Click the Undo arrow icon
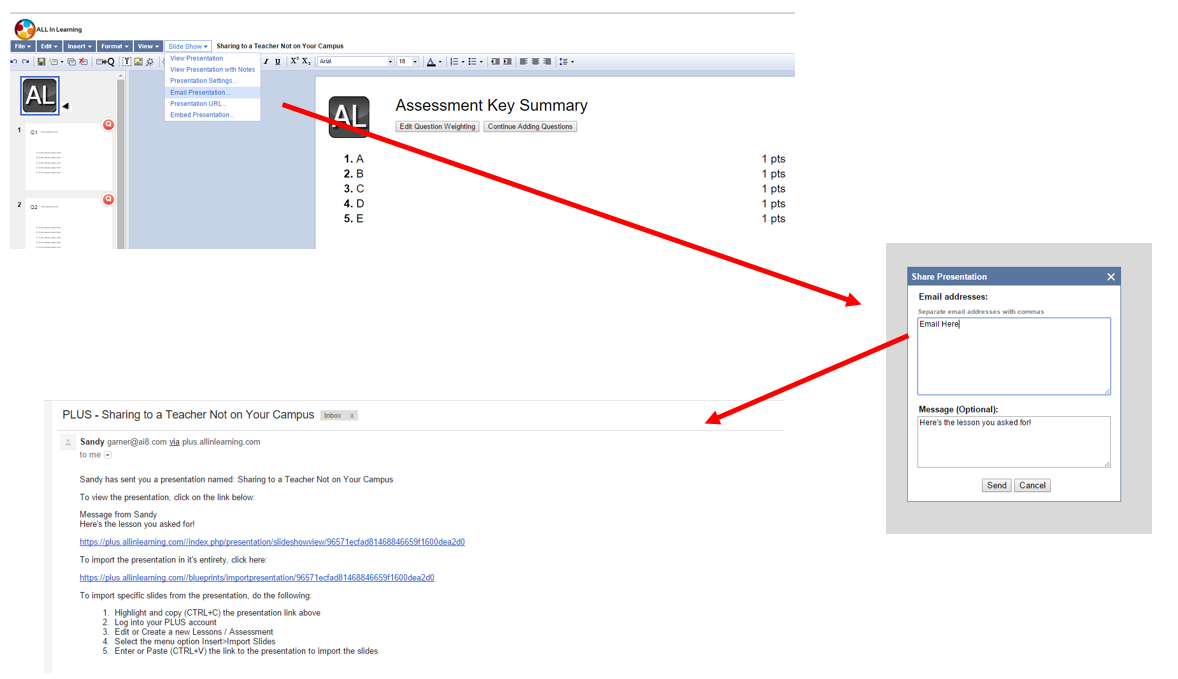Image resolution: width=1178 pixels, height=679 pixels. [x=14, y=62]
